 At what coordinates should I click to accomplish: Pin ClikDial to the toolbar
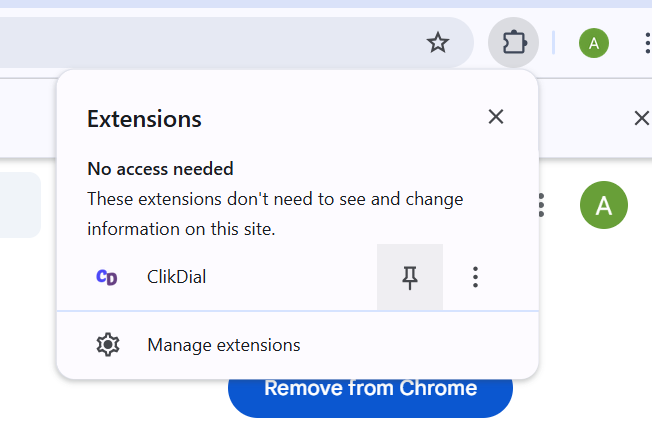pos(410,277)
